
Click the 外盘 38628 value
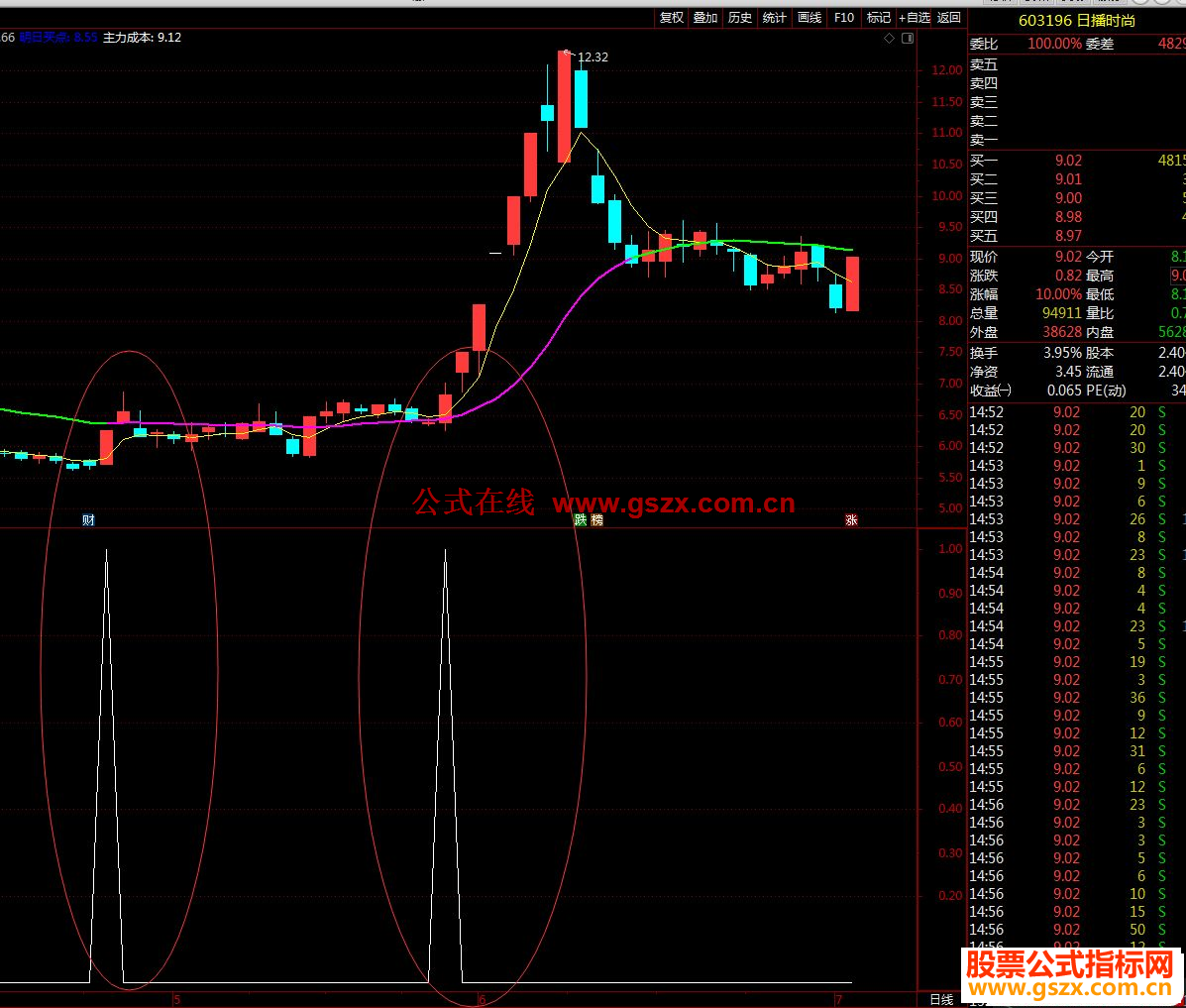[1062, 332]
